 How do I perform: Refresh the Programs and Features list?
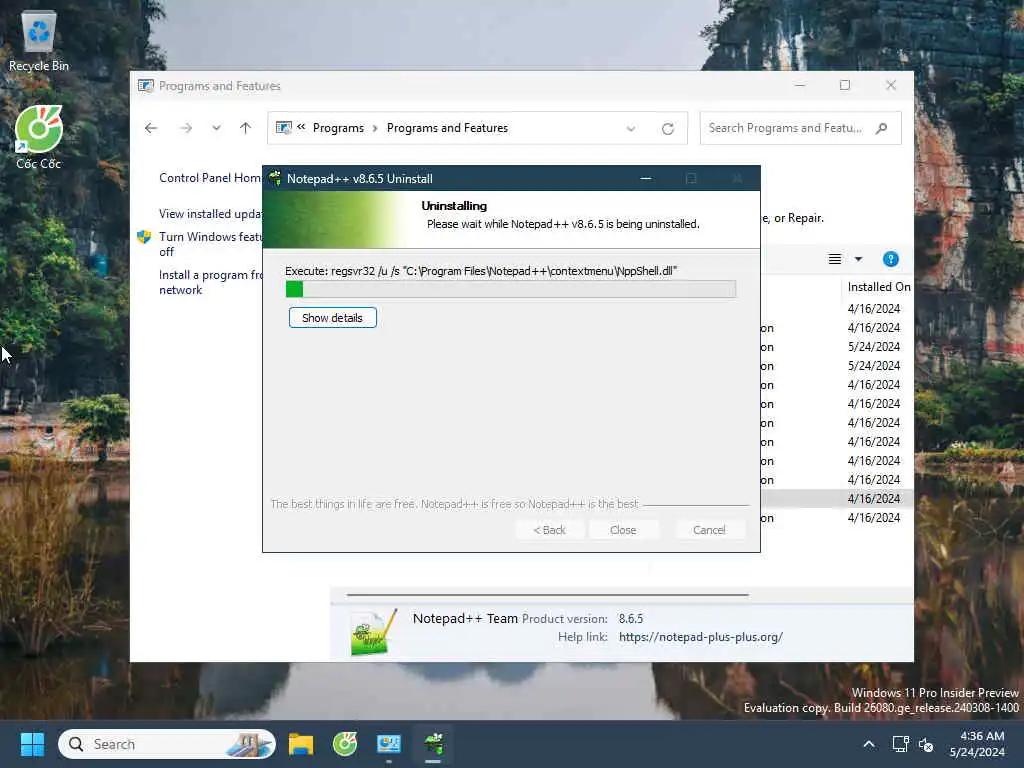point(667,129)
